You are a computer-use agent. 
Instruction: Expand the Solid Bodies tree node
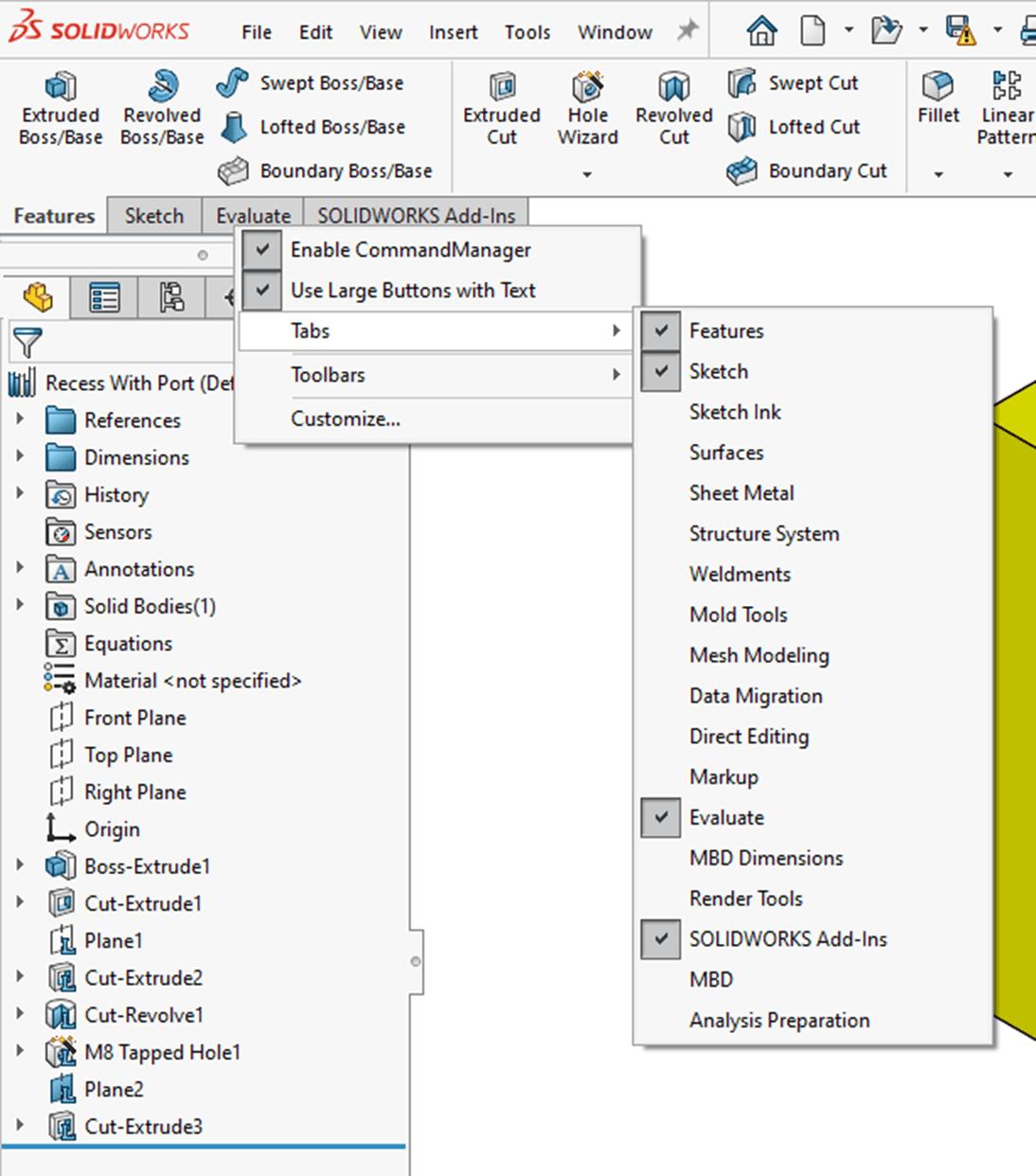click(21, 606)
